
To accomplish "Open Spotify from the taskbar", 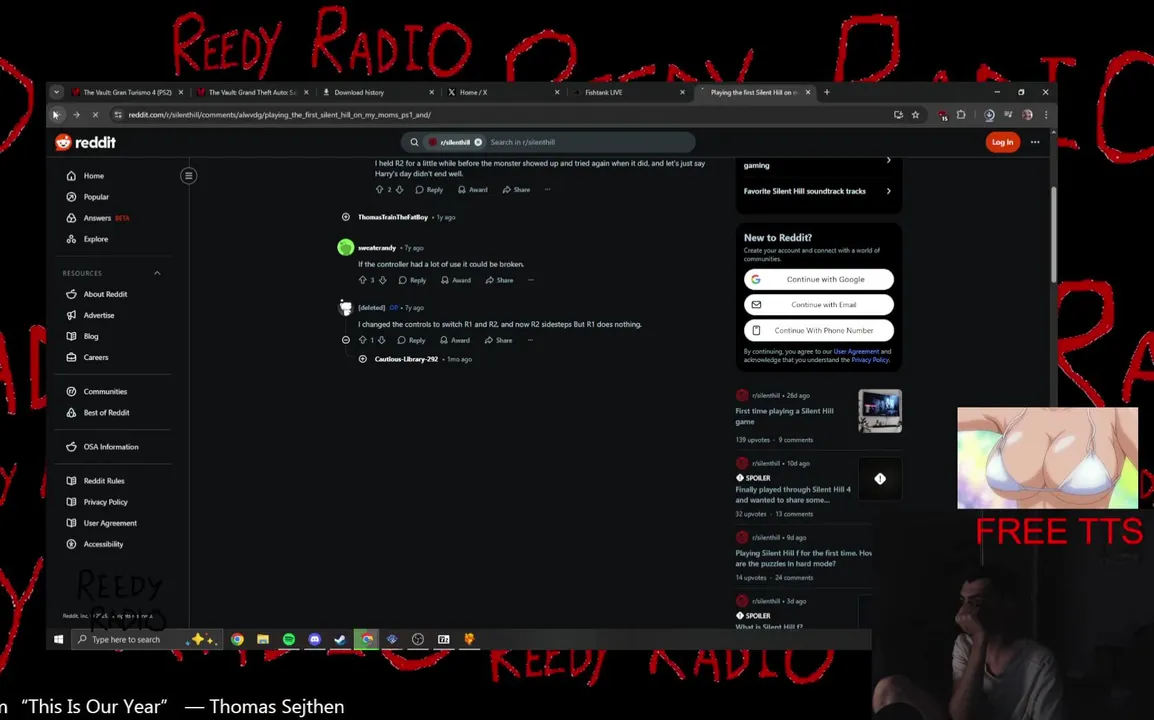I will click(x=288, y=639).
